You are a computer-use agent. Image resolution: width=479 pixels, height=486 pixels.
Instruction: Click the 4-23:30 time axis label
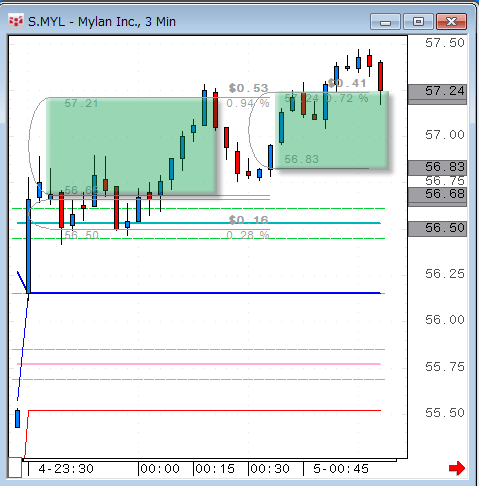pyautogui.click(x=66, y=469)
